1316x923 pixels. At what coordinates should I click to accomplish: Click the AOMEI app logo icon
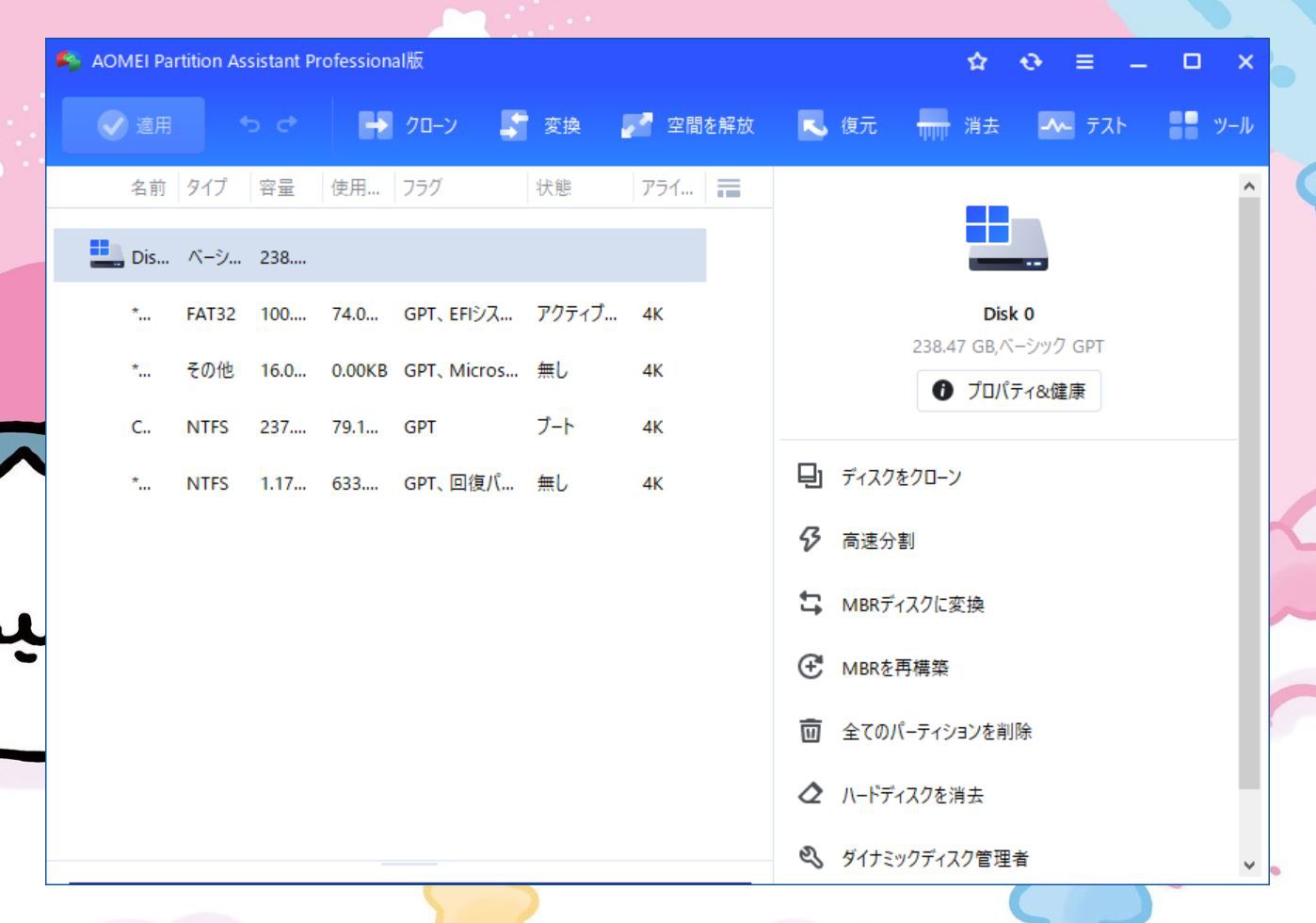coord(69,61)
